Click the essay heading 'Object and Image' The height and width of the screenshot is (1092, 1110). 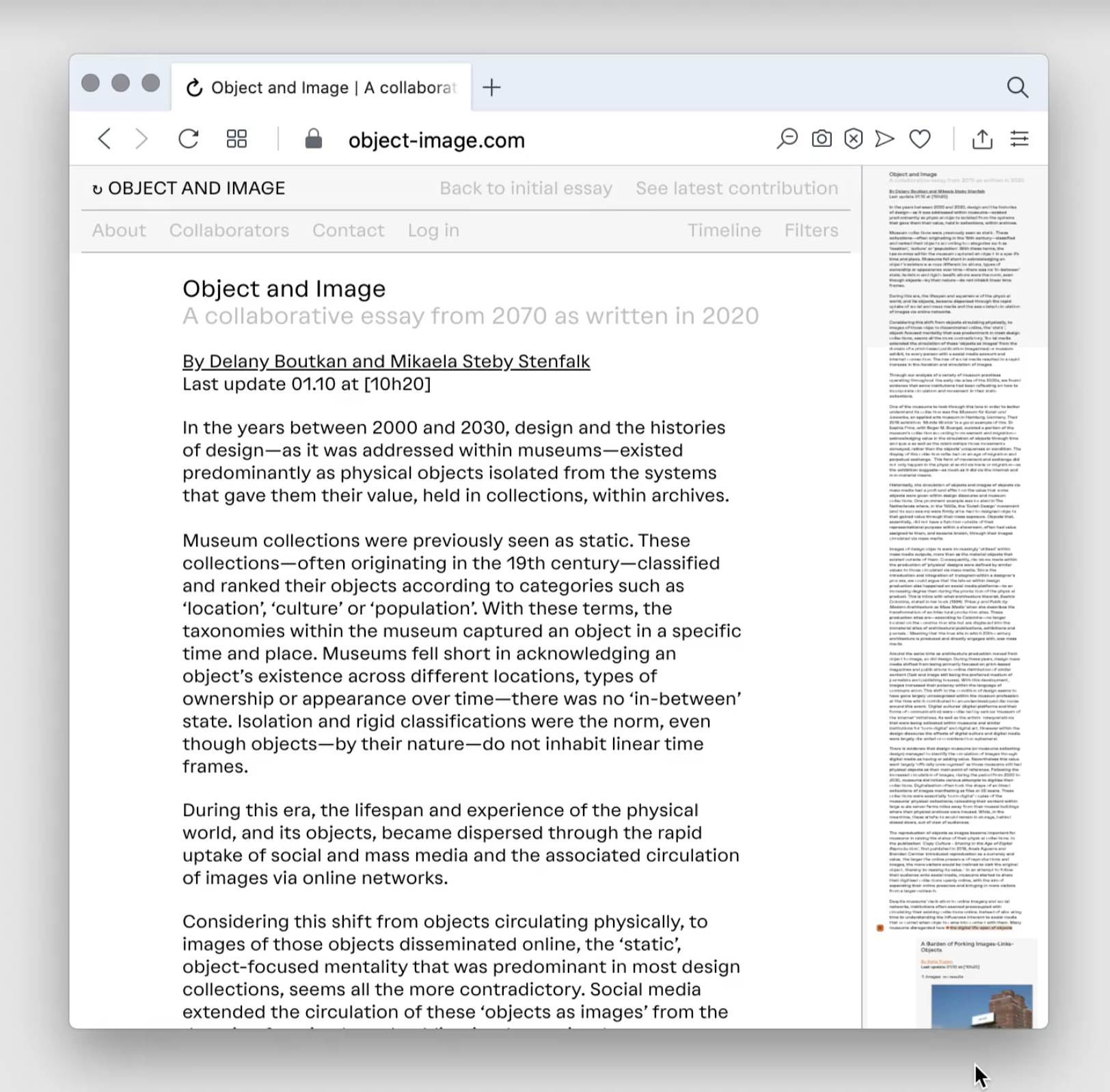coord(284,288)
